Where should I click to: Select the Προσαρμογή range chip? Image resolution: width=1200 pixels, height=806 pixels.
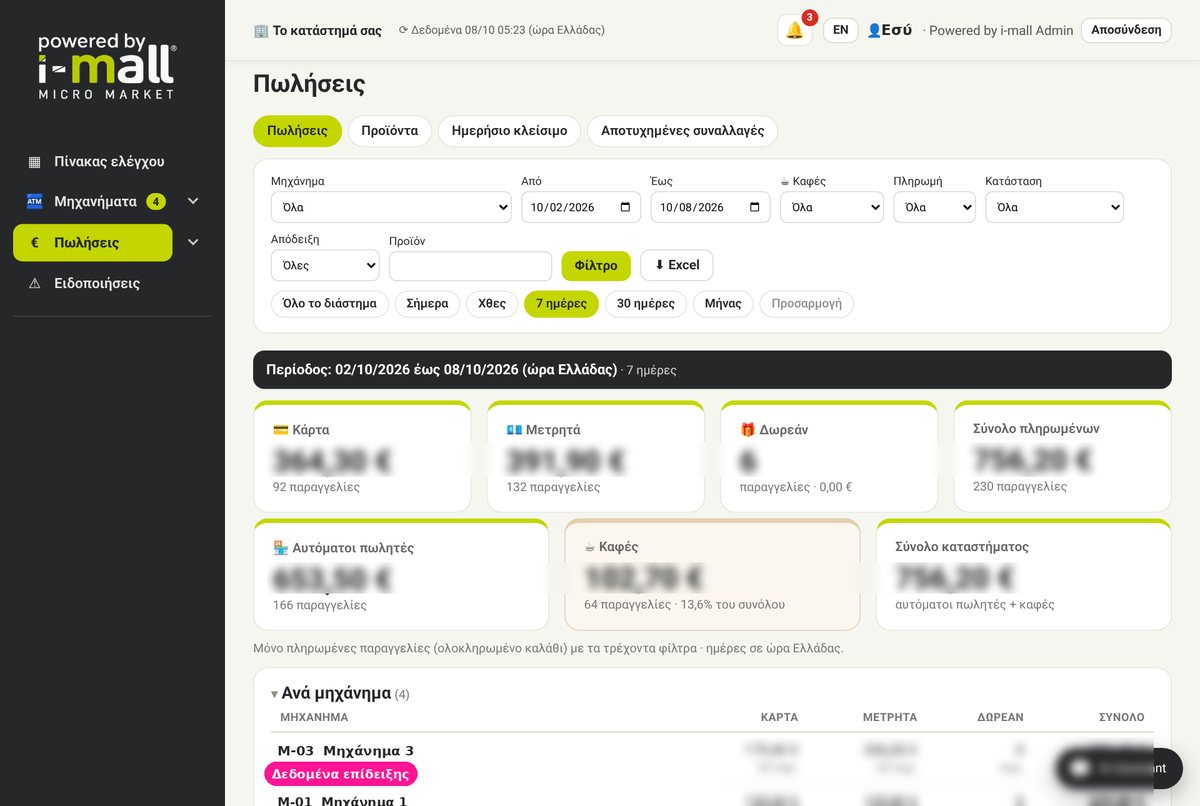click(x=806, y=303)
